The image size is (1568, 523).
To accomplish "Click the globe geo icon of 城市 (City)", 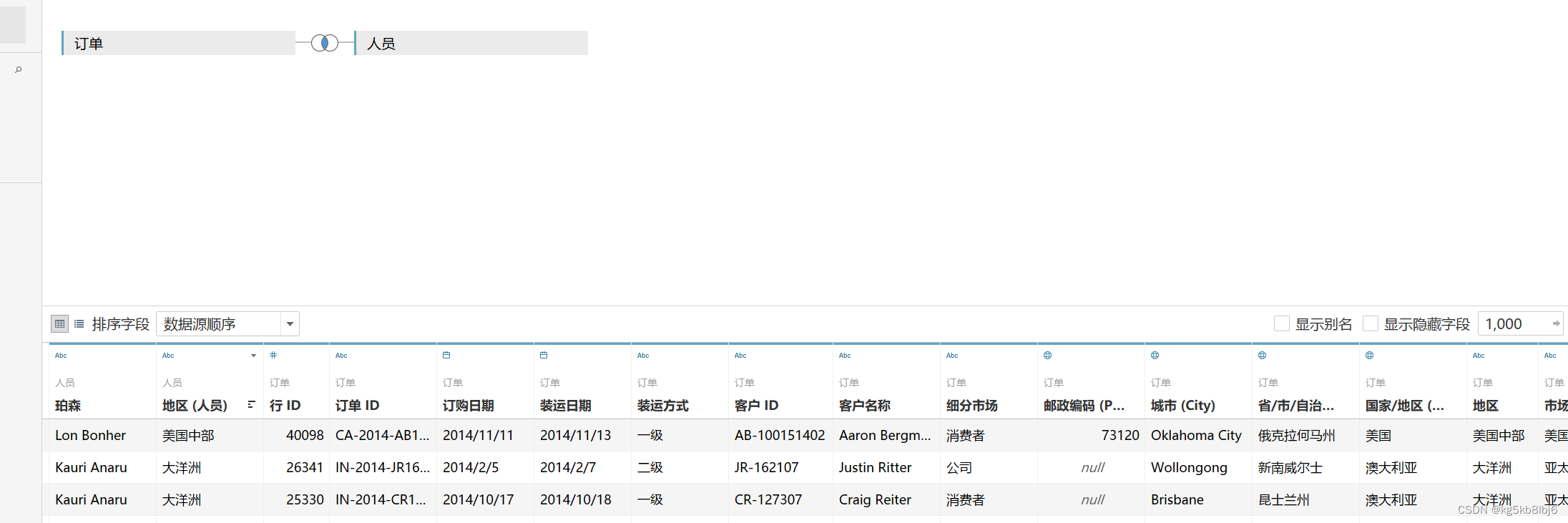I will coord(1155,355).
